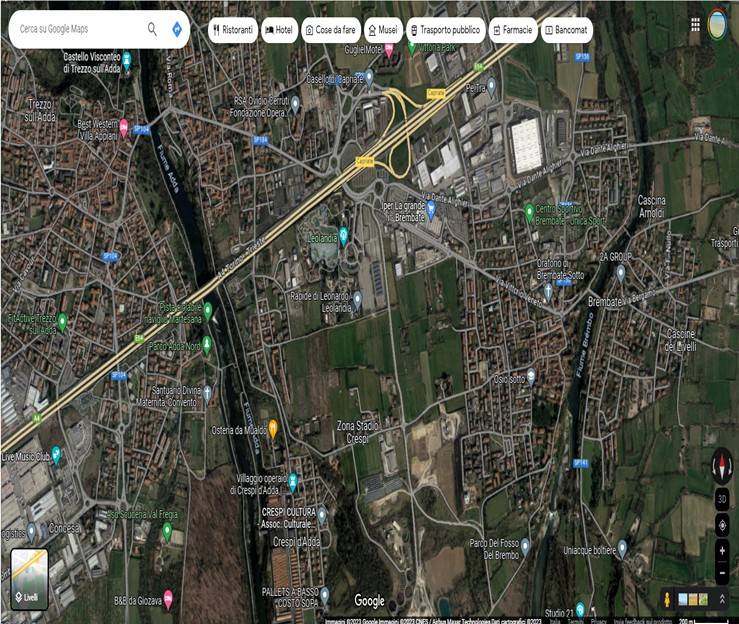Open directions with the blue arrow icon
The width and height of the screenshot is (739, 624).
(177, 29)
